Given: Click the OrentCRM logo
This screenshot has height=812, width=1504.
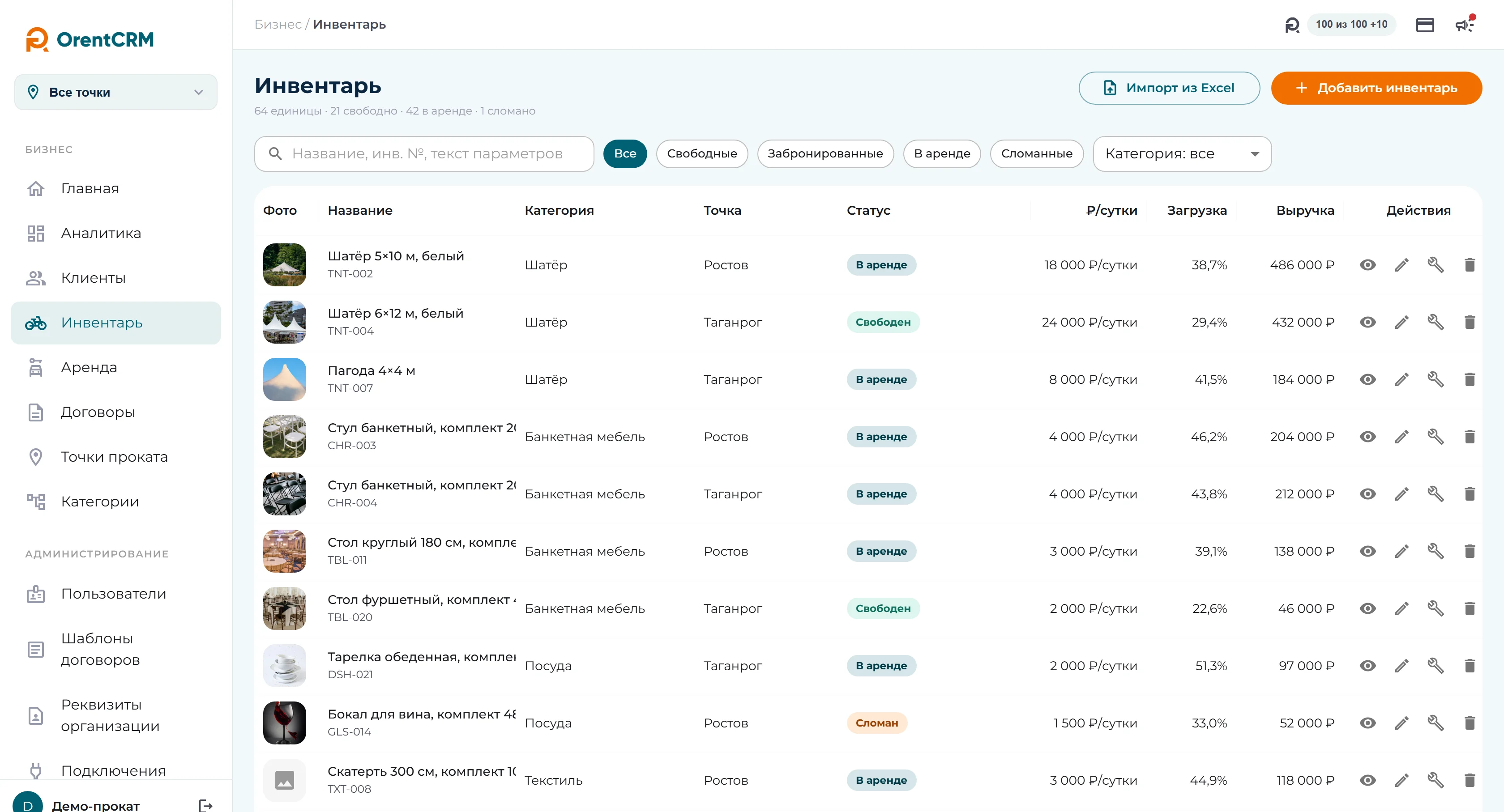Looking at the screenshot, I should [90, 39].
